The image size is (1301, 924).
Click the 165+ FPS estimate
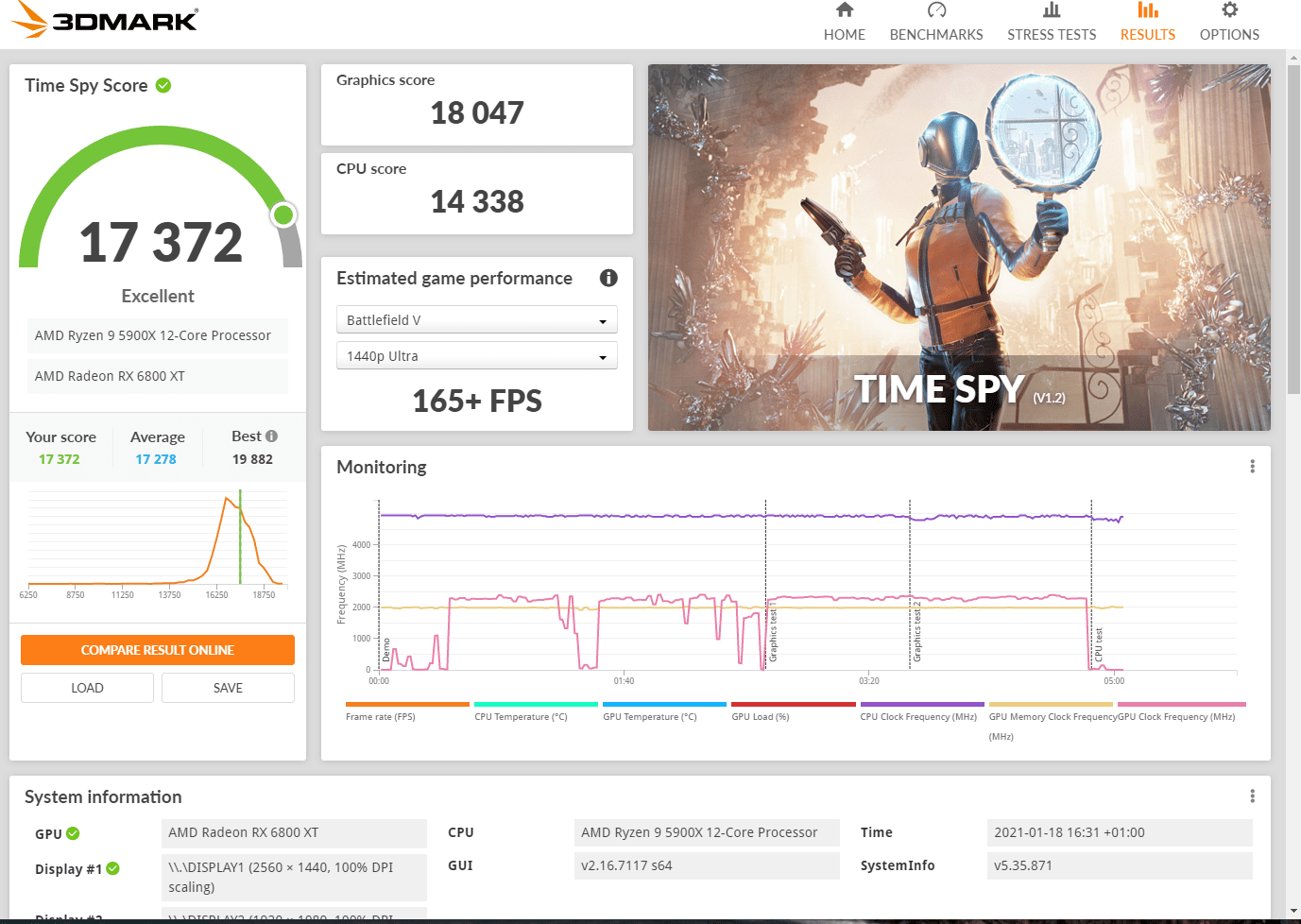point(477,401)
